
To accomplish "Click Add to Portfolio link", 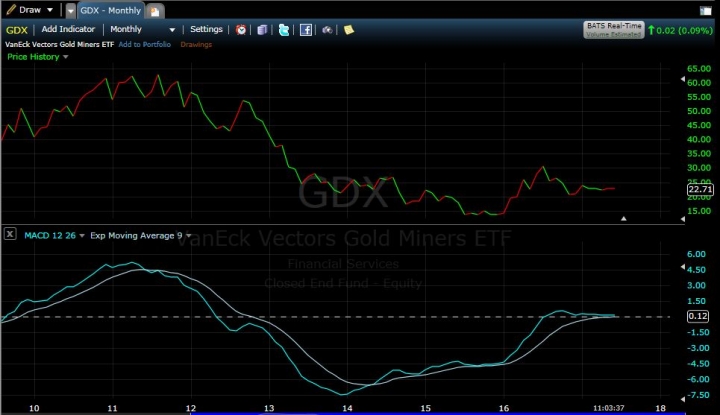I will pyautogui.click(x=145, y=45).
